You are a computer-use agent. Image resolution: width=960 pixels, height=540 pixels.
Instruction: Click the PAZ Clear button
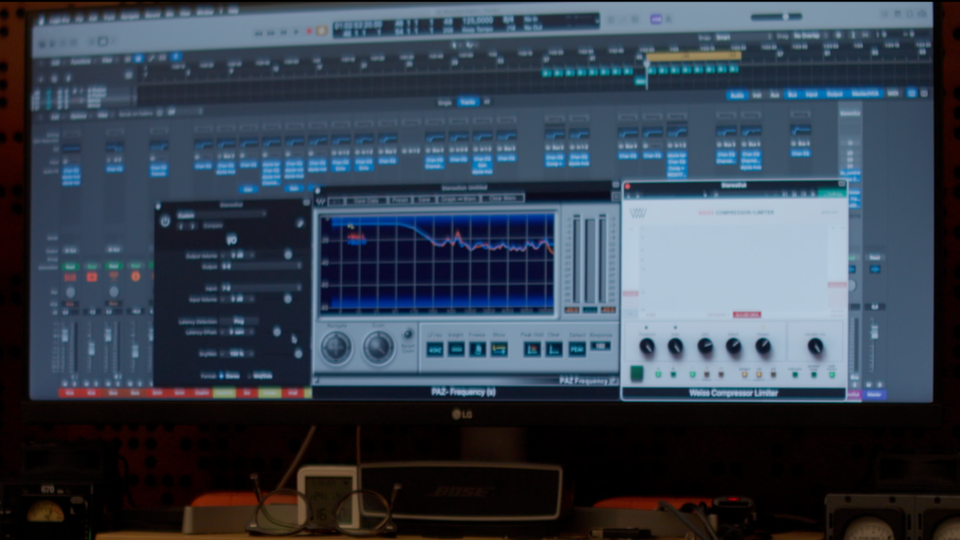click(553, 349)
